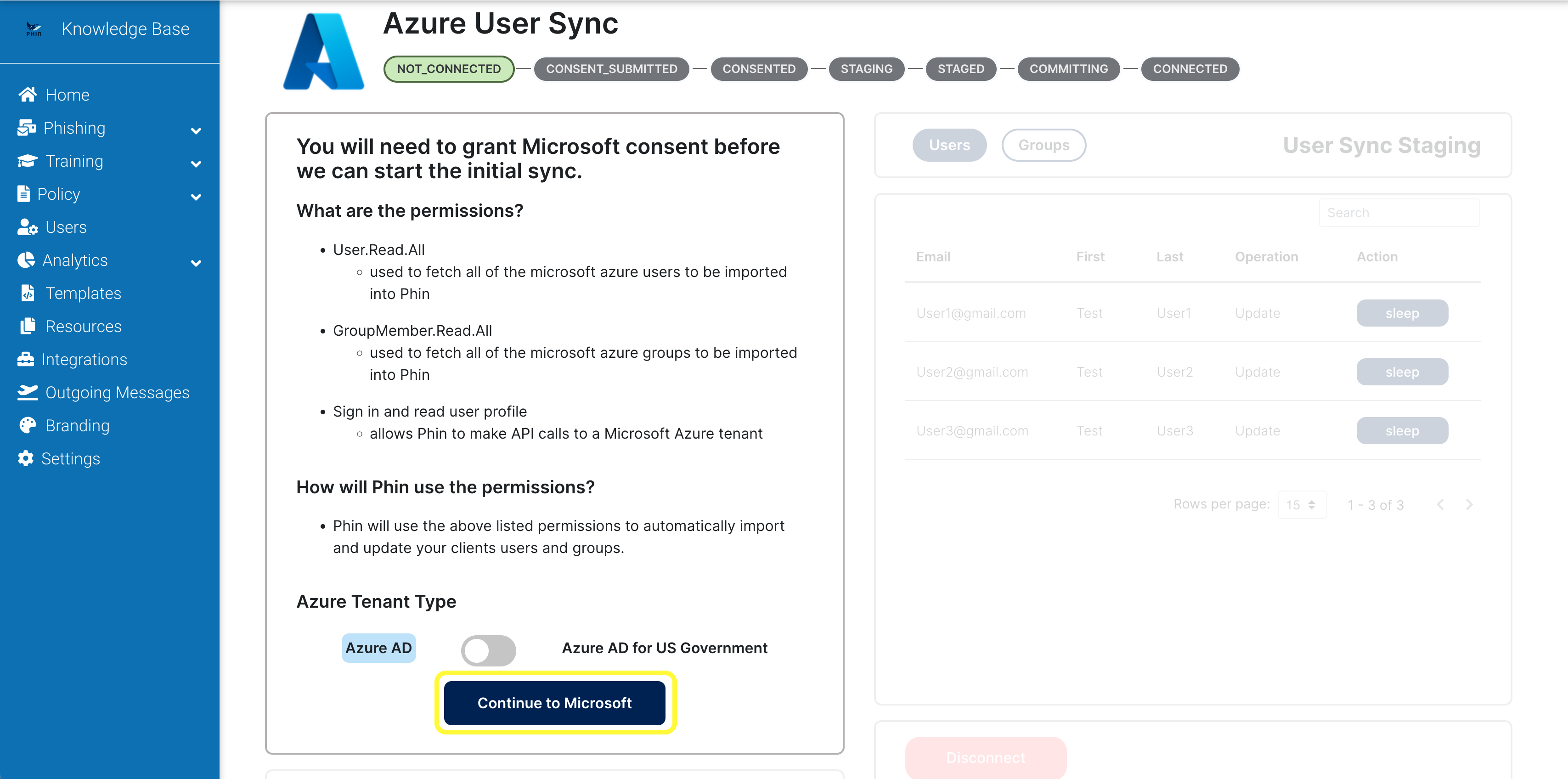This screenshot has width=1568, height=779.
Task: Click the CONSENT_SUBMITTED status step
Action: (x=611, y=69)
